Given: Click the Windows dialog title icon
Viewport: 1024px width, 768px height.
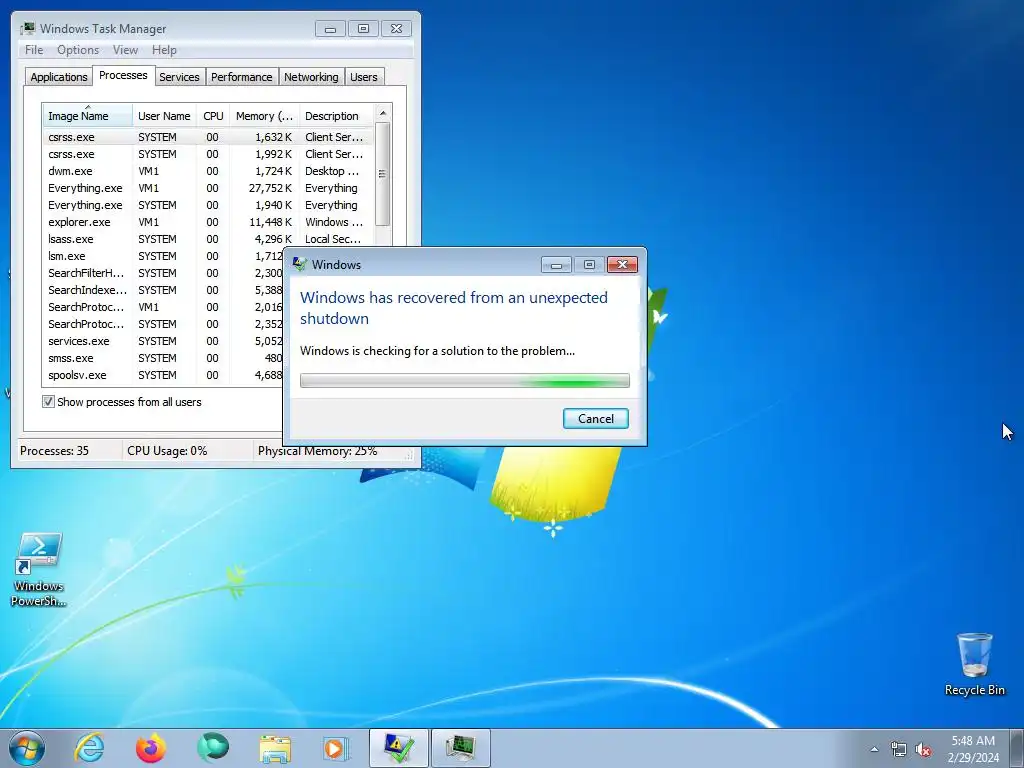Looking at the screenshot, I should [x=300, y=264].
